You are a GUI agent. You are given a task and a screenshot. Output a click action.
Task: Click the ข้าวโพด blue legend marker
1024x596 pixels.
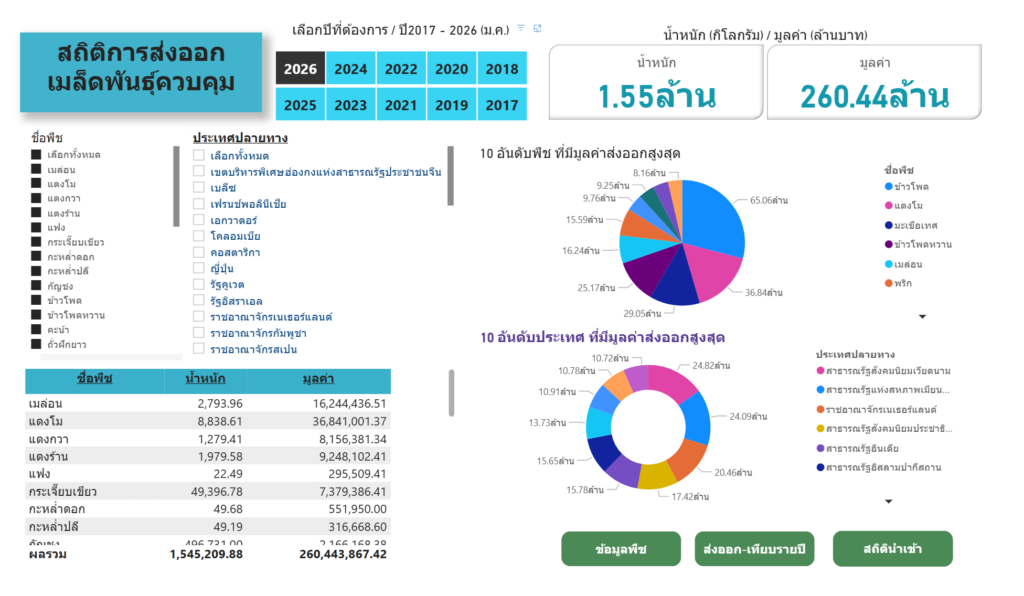coord(889,186)
